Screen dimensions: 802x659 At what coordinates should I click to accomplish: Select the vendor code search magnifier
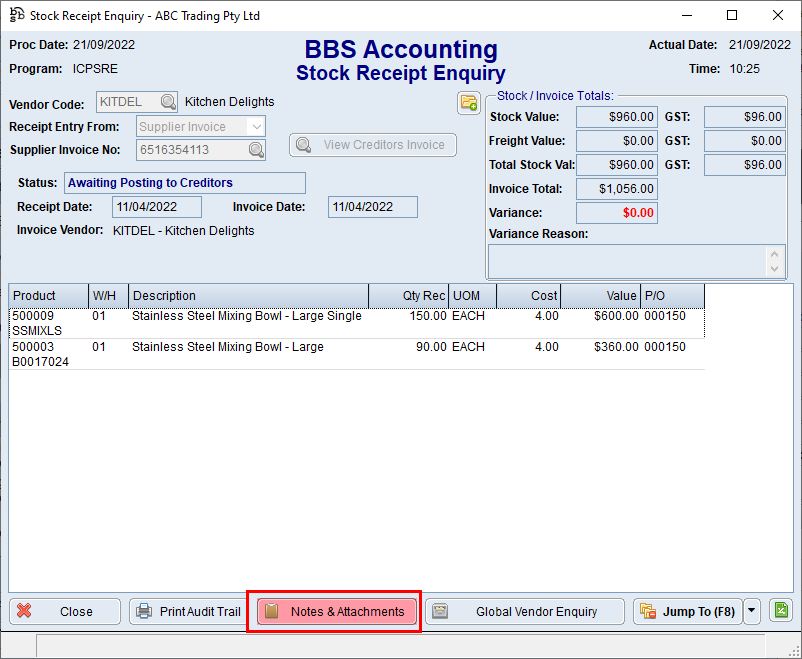click(x=166, y=101)
